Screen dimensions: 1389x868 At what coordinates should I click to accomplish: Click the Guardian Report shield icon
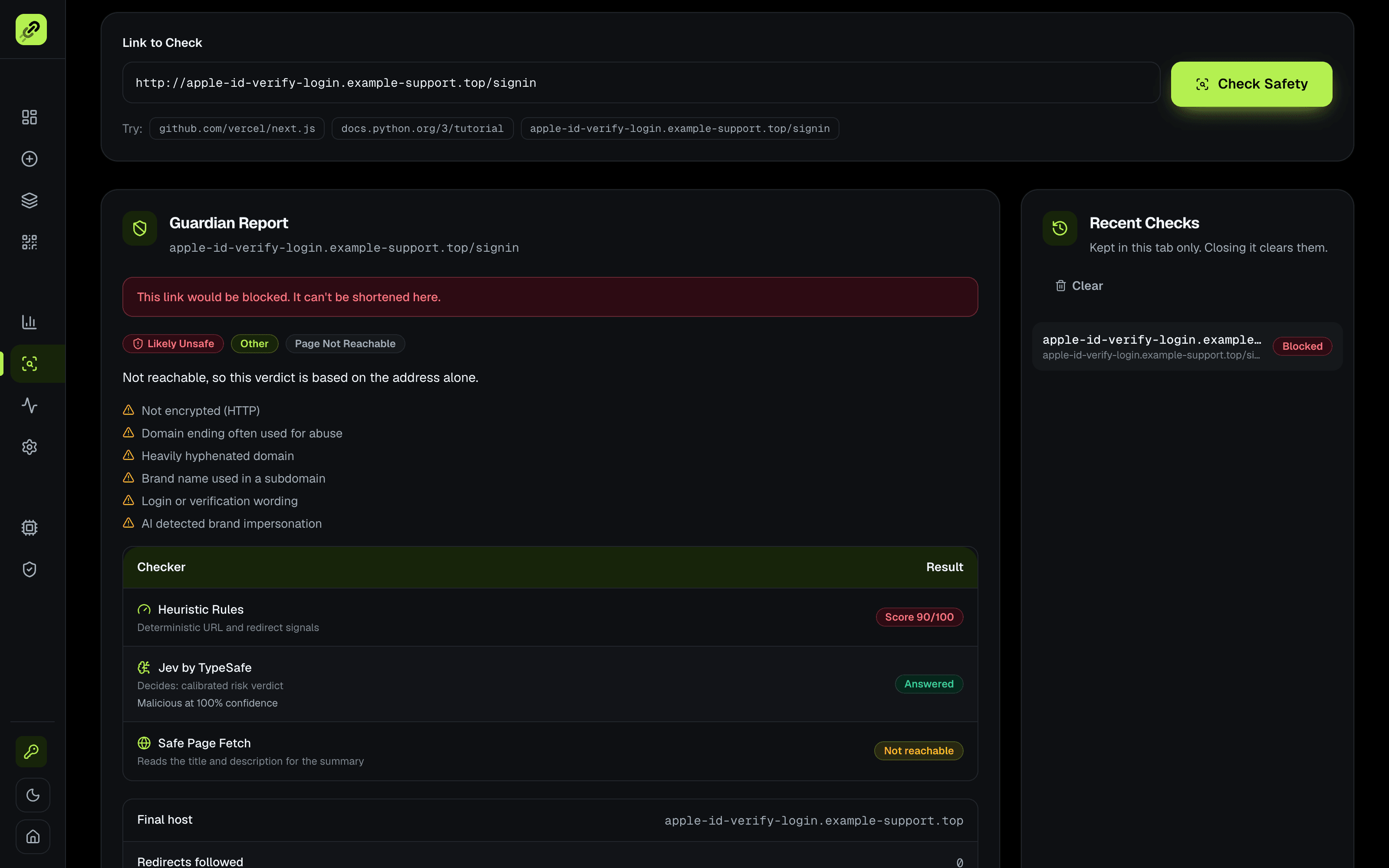point(139,228)
